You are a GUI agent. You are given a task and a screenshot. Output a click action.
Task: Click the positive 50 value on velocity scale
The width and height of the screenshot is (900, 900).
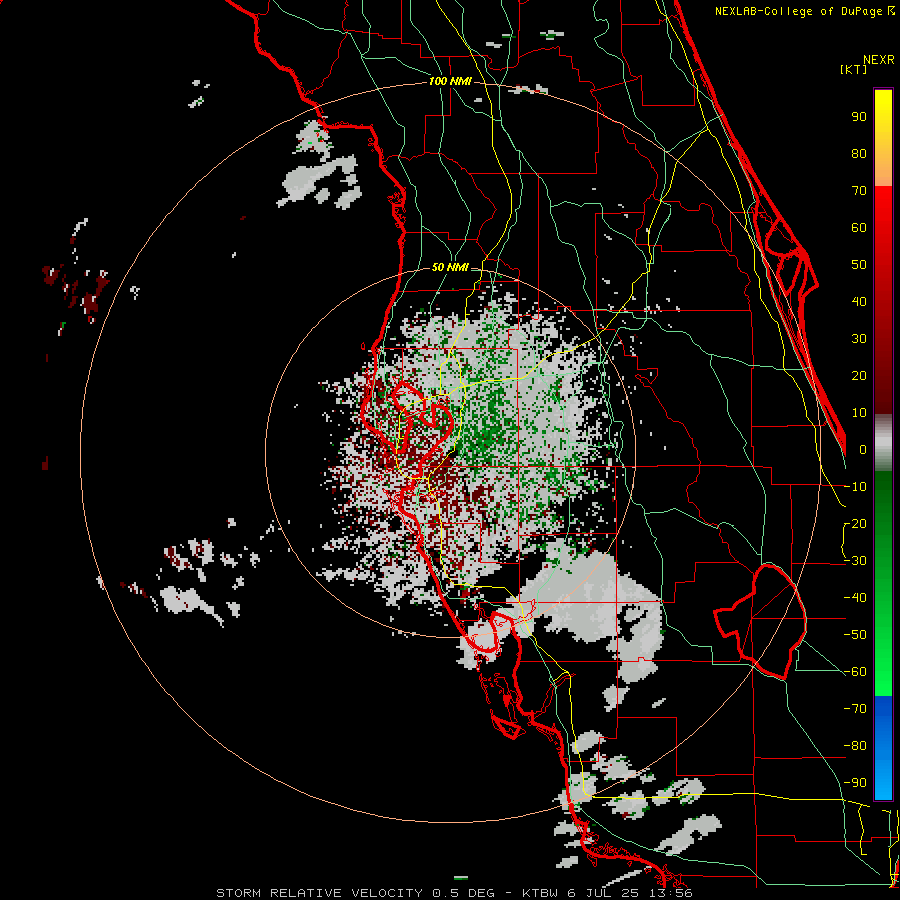click(859, 265)
